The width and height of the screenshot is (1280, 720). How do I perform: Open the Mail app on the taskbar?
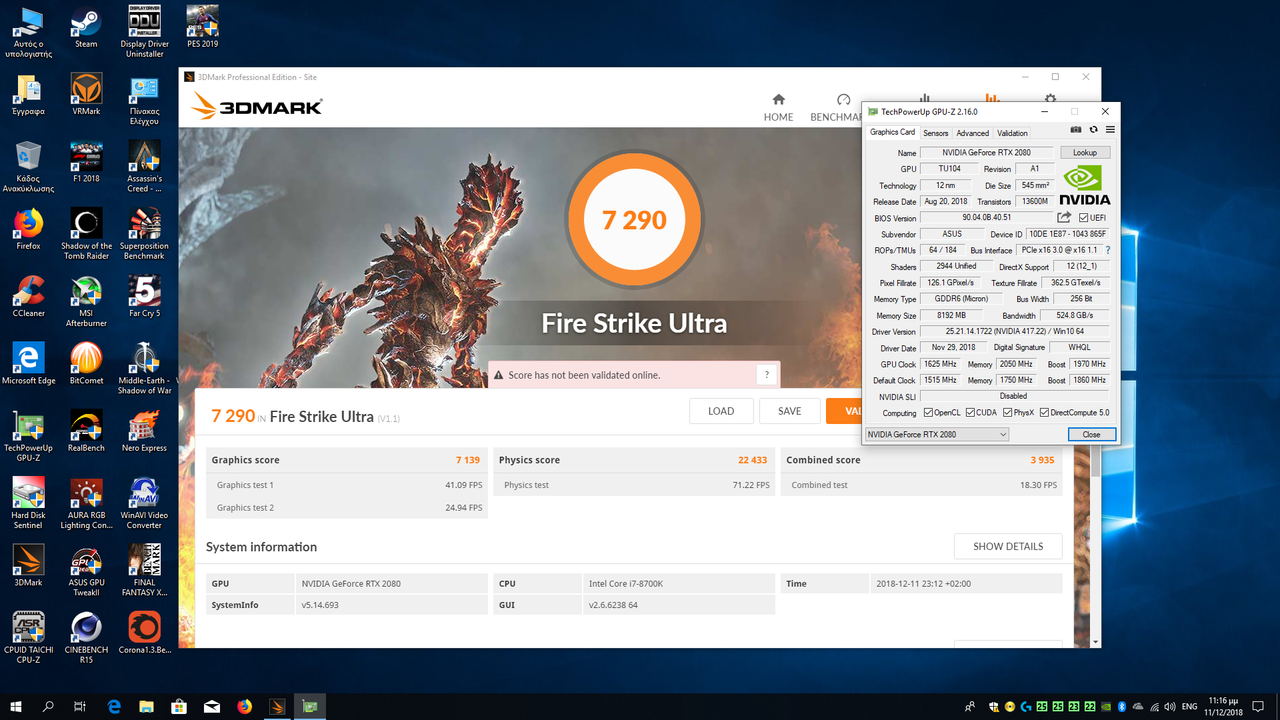click(212, 706)
